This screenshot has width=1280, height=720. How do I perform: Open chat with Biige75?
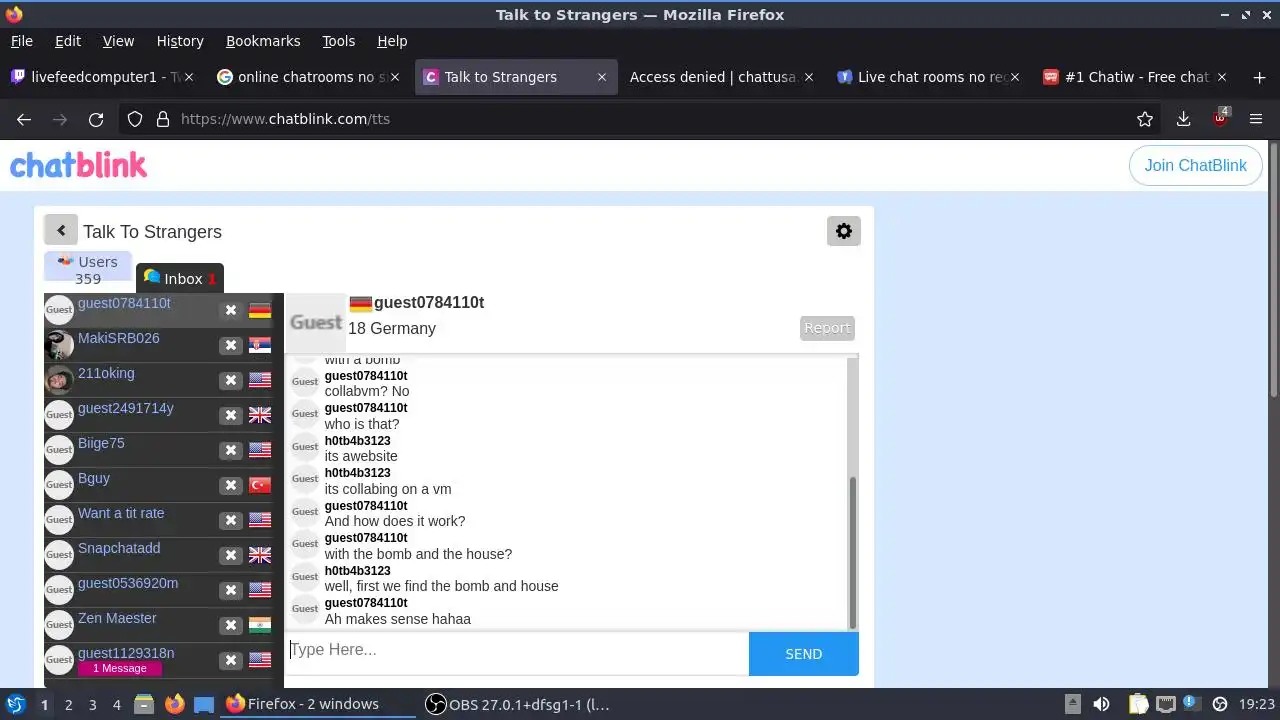[x=101, y=443]
